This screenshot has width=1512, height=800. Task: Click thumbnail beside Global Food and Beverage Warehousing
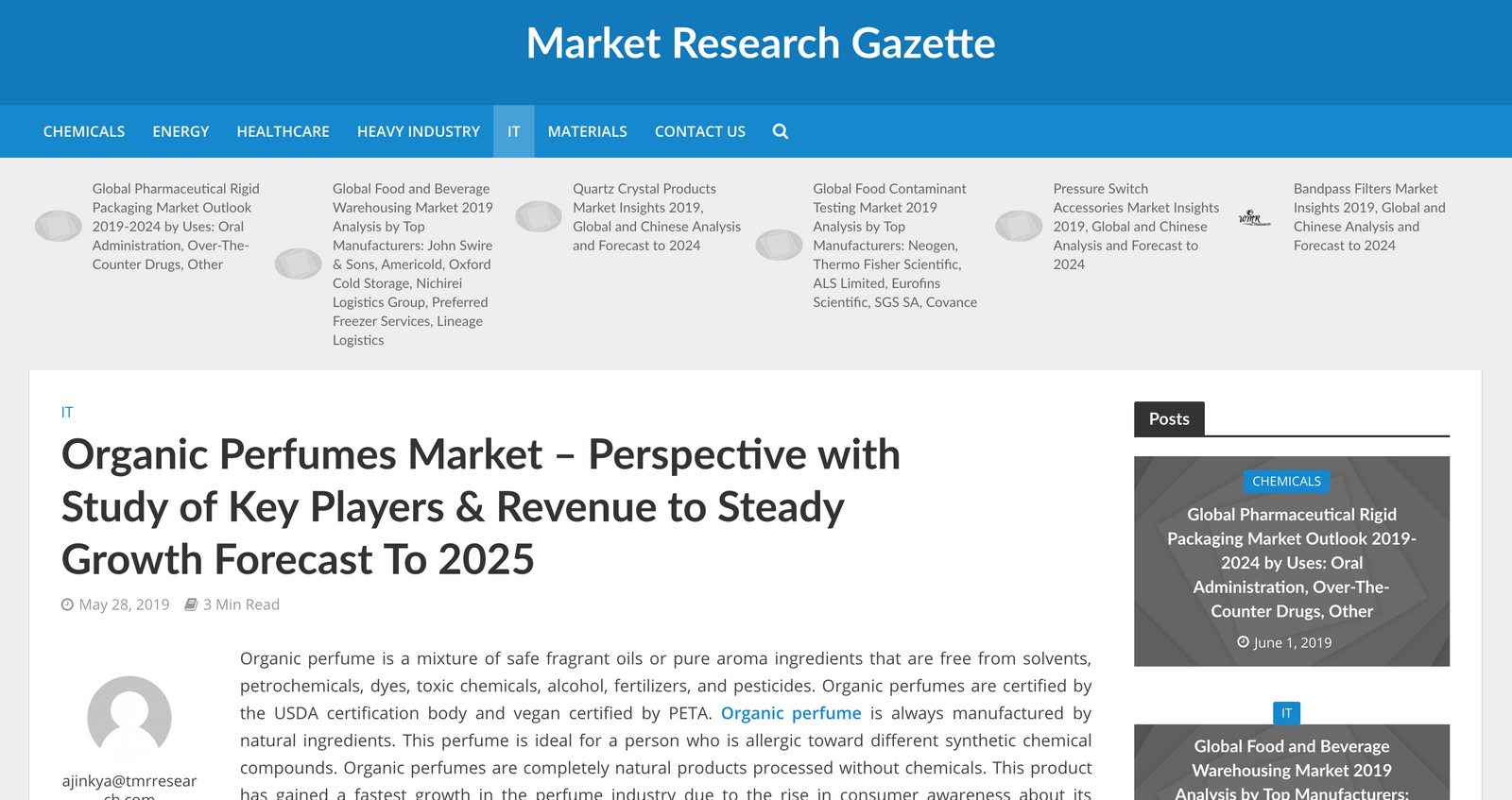click(299, 264)
